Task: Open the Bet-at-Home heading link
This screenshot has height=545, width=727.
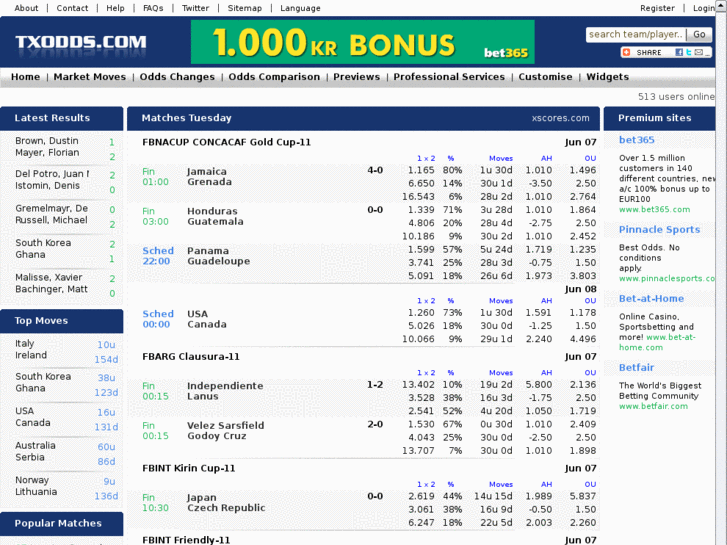Action: 651,298
